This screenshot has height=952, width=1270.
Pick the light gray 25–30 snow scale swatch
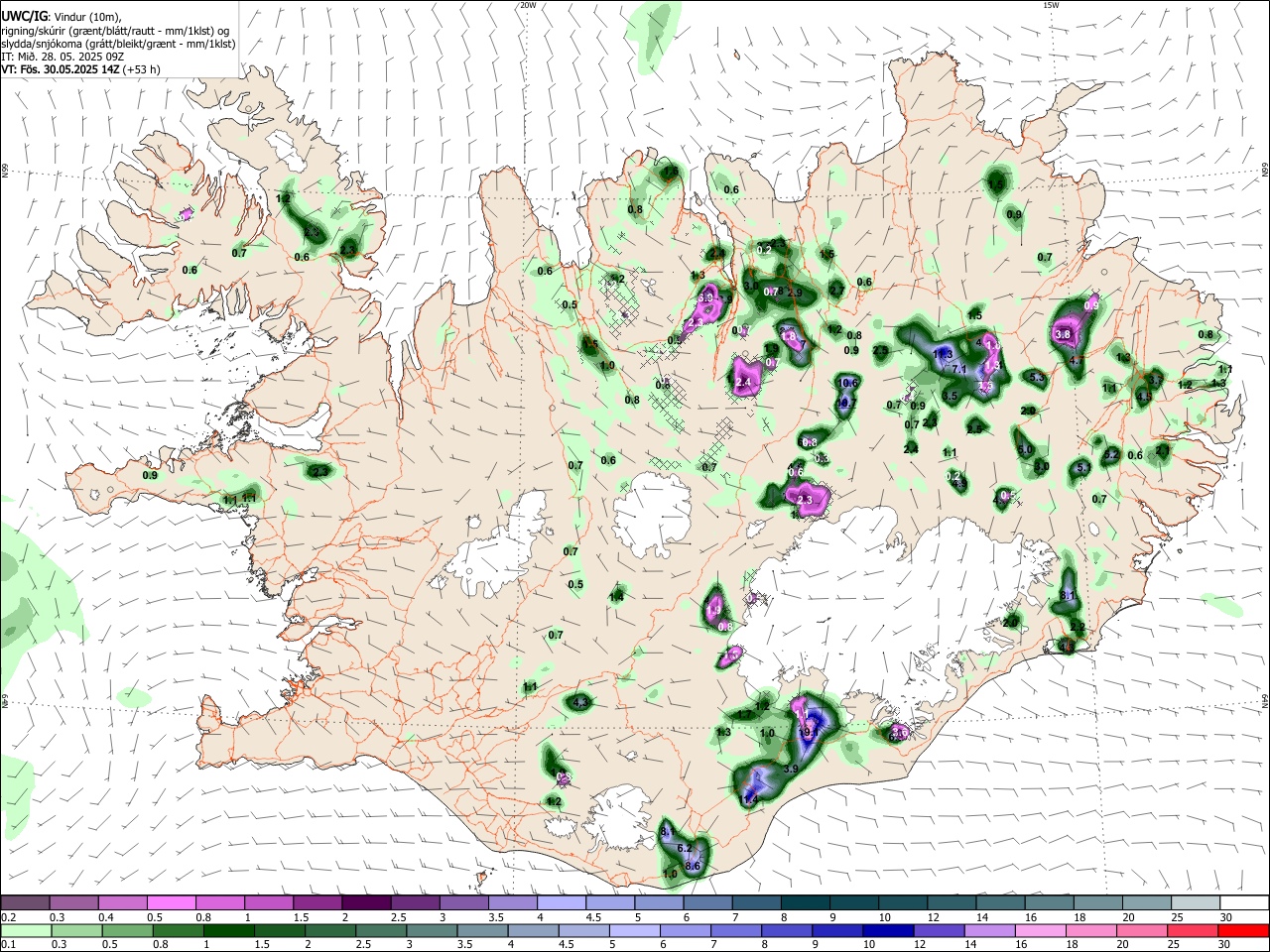click(1196, 902)
